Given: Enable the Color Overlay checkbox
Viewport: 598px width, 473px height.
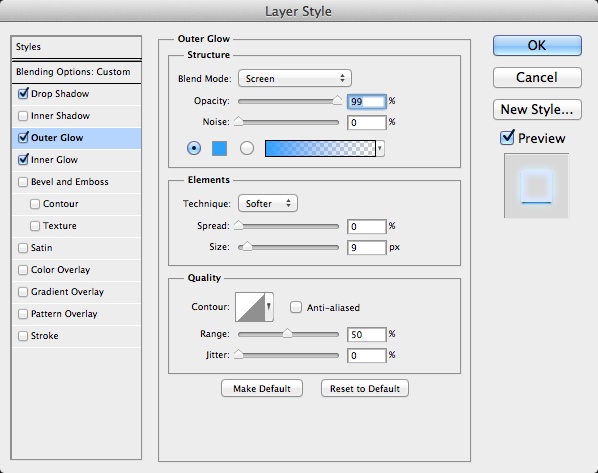Looking at the screenshot, I should (23, 270).
